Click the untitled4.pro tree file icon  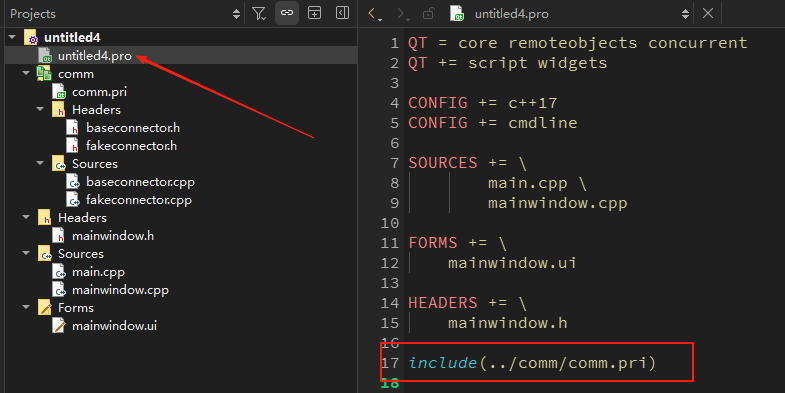click(45, 56)
